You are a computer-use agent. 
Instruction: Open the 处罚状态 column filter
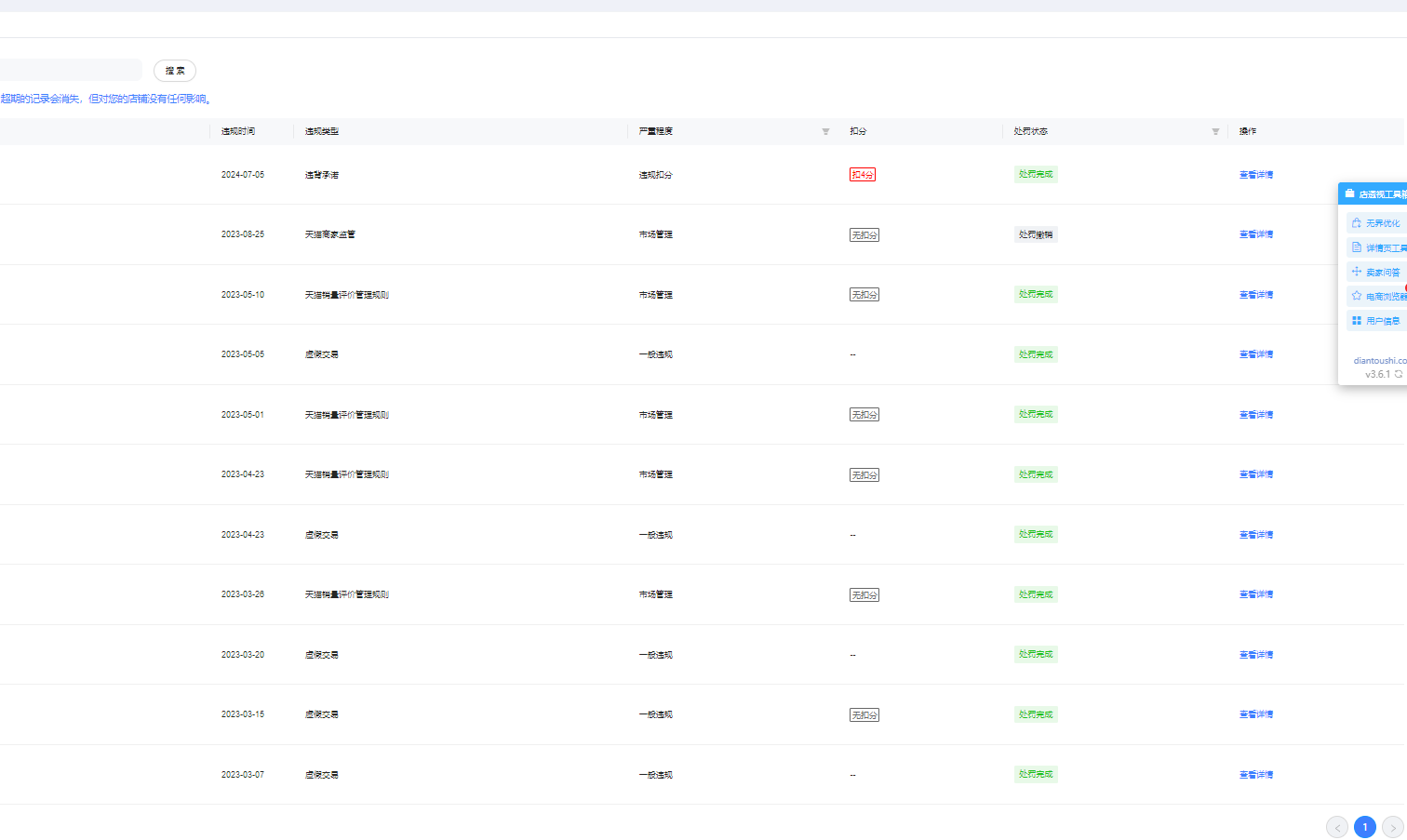click(1215, 132)
